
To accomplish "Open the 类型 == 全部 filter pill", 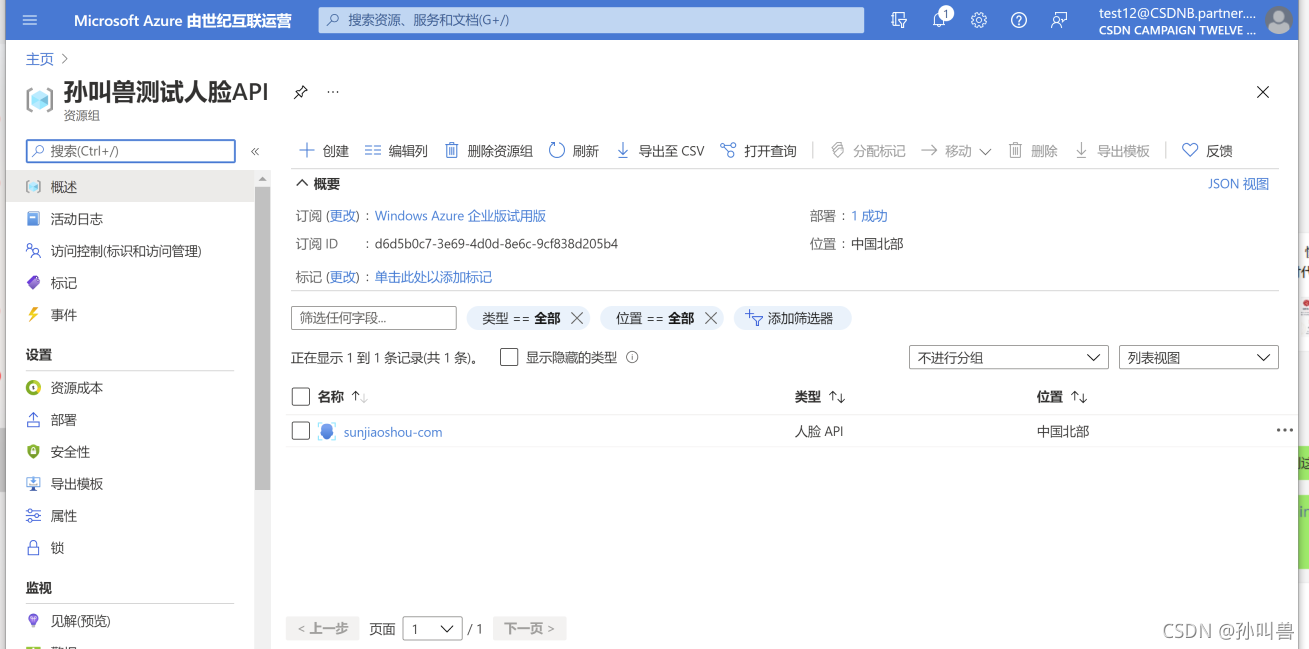I will tap(521, 318).
